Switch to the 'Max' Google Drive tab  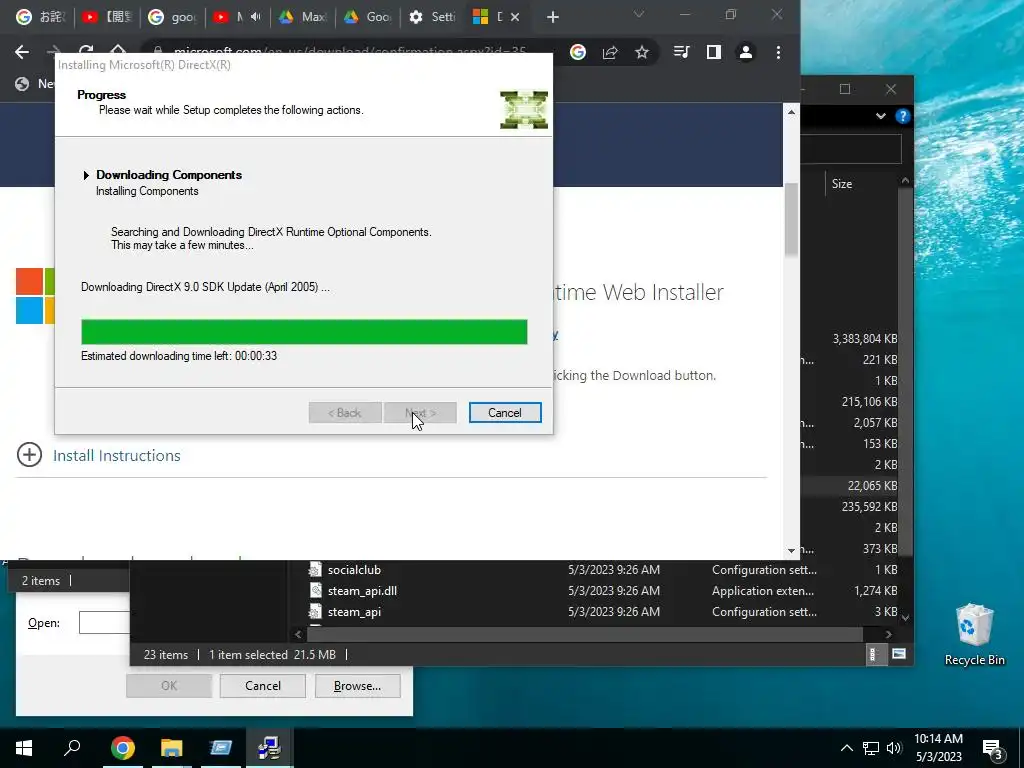coord(302,17)
